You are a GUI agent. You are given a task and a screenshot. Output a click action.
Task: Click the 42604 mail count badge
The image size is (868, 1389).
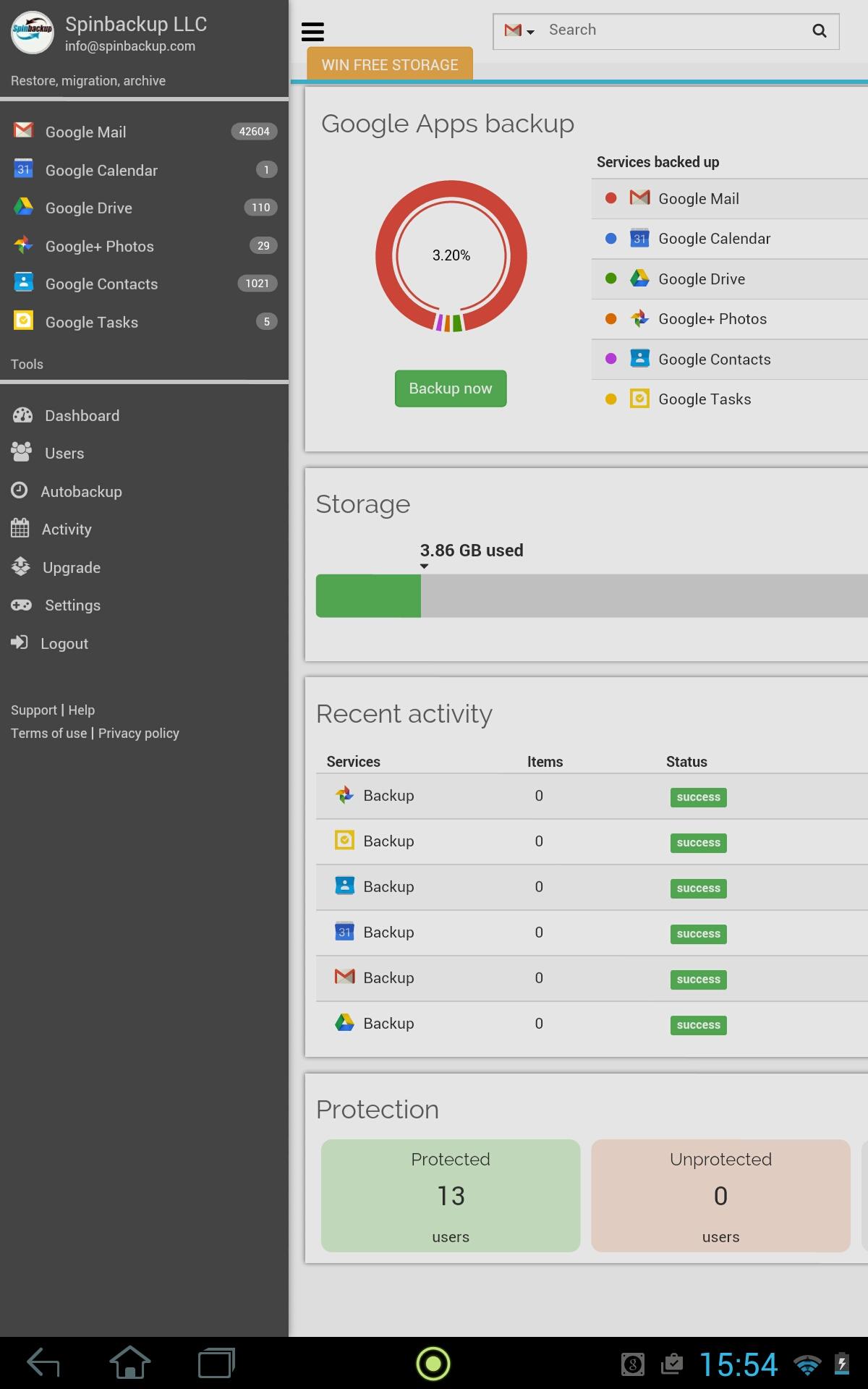coord(254,132)
